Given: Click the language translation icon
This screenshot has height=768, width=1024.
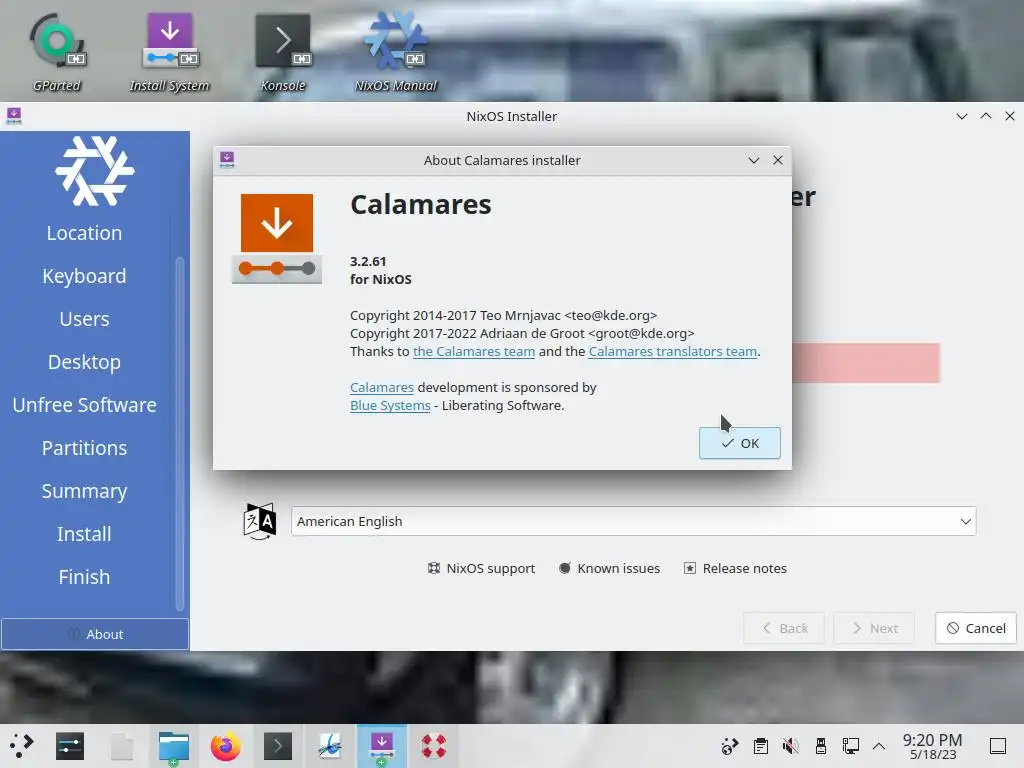Looking at the screenshot, I should point(260,521).
